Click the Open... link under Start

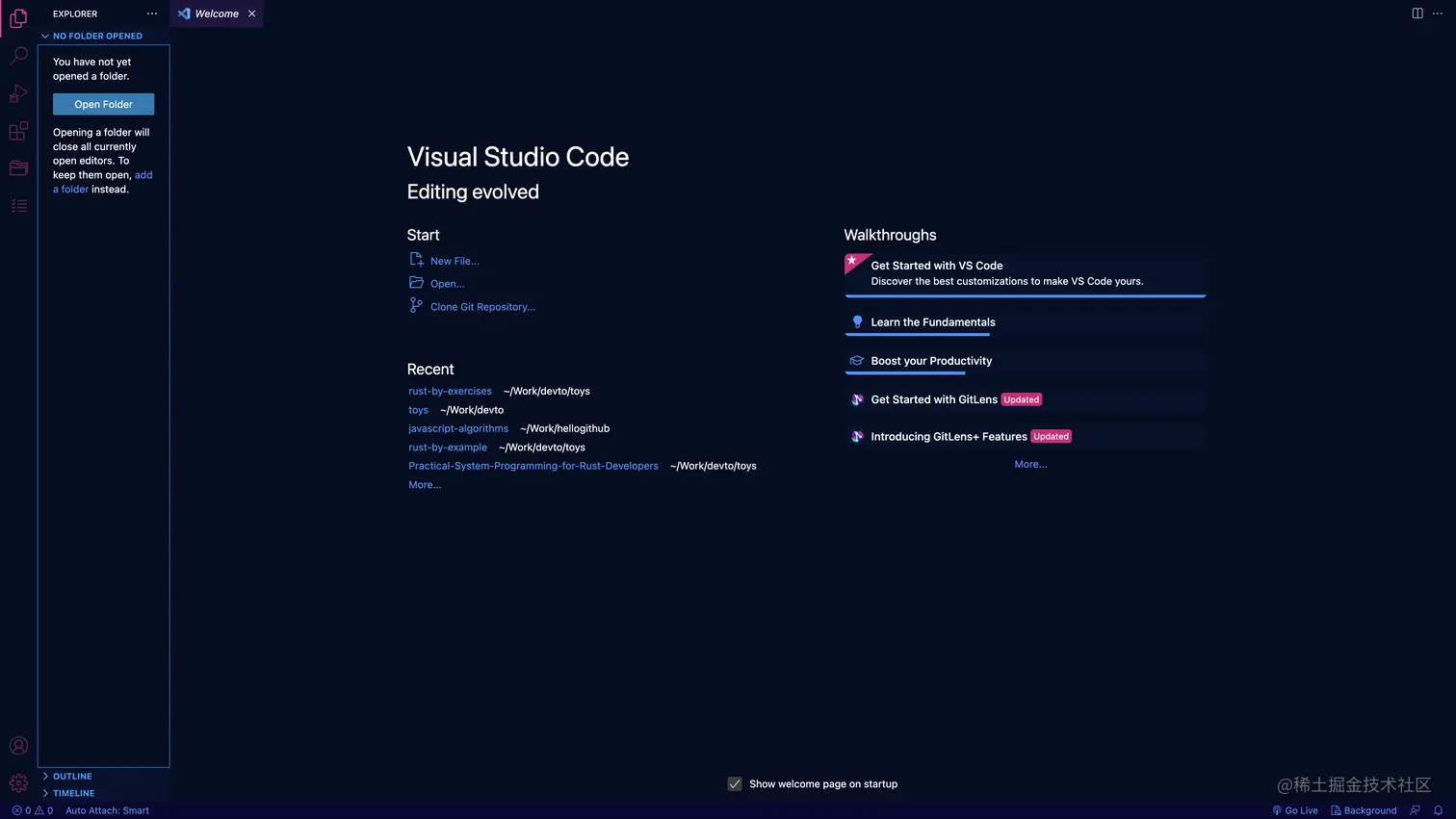coord(447,284)
